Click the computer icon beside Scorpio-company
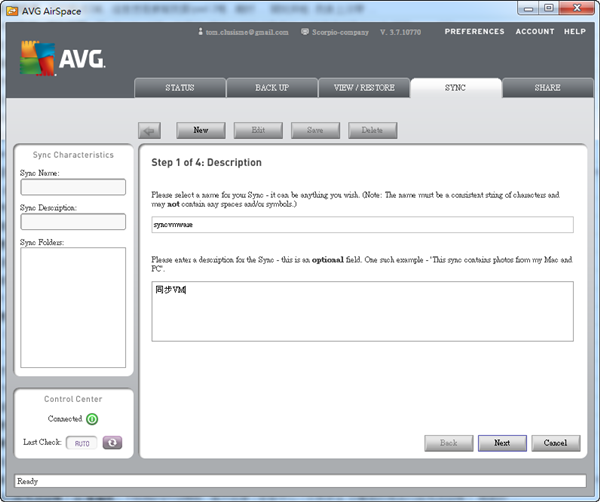Image resolution: width=600 pixels, height=502 pixels. point(305,31)
